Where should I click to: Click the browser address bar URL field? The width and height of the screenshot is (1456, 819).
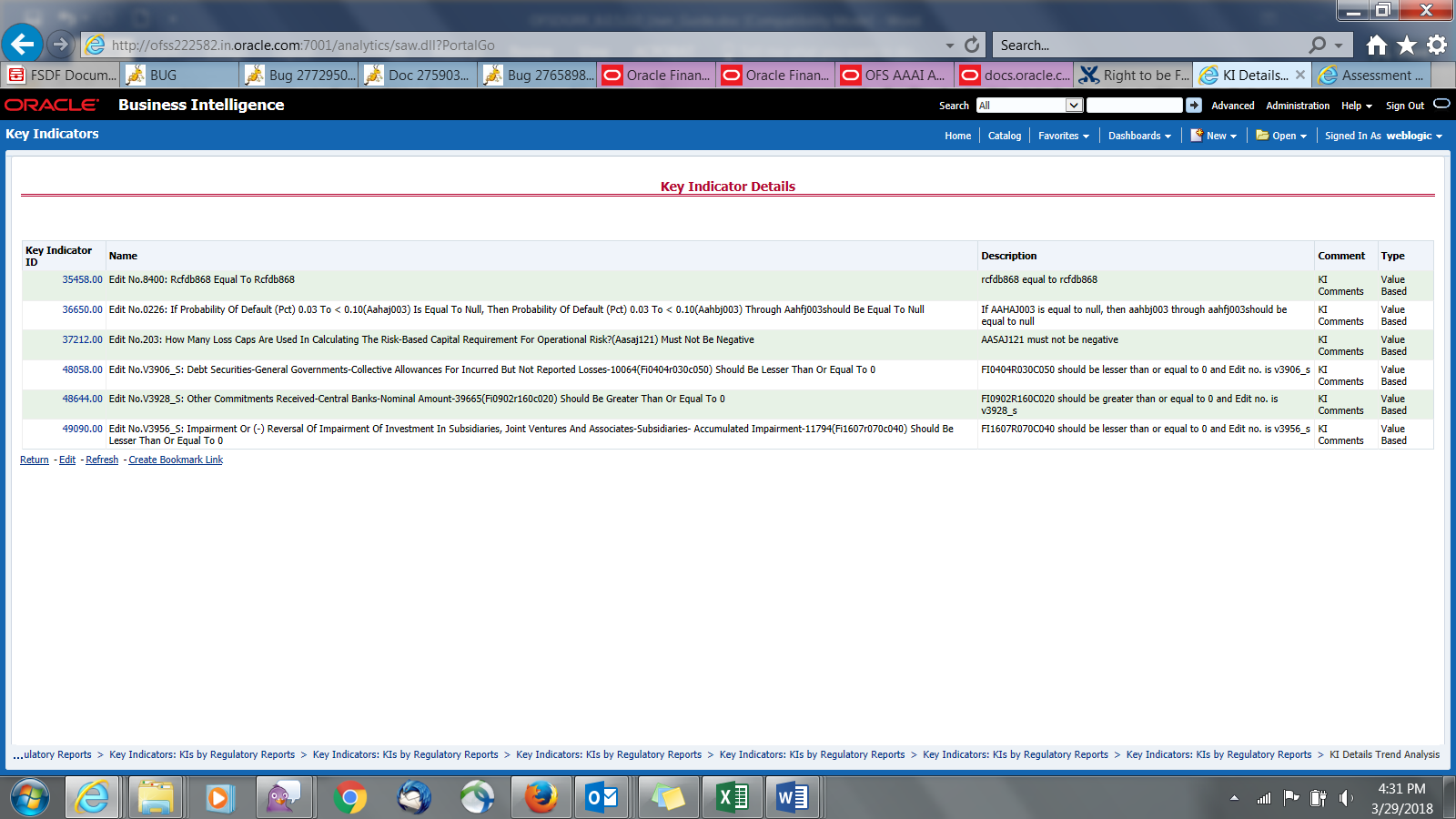523,45
